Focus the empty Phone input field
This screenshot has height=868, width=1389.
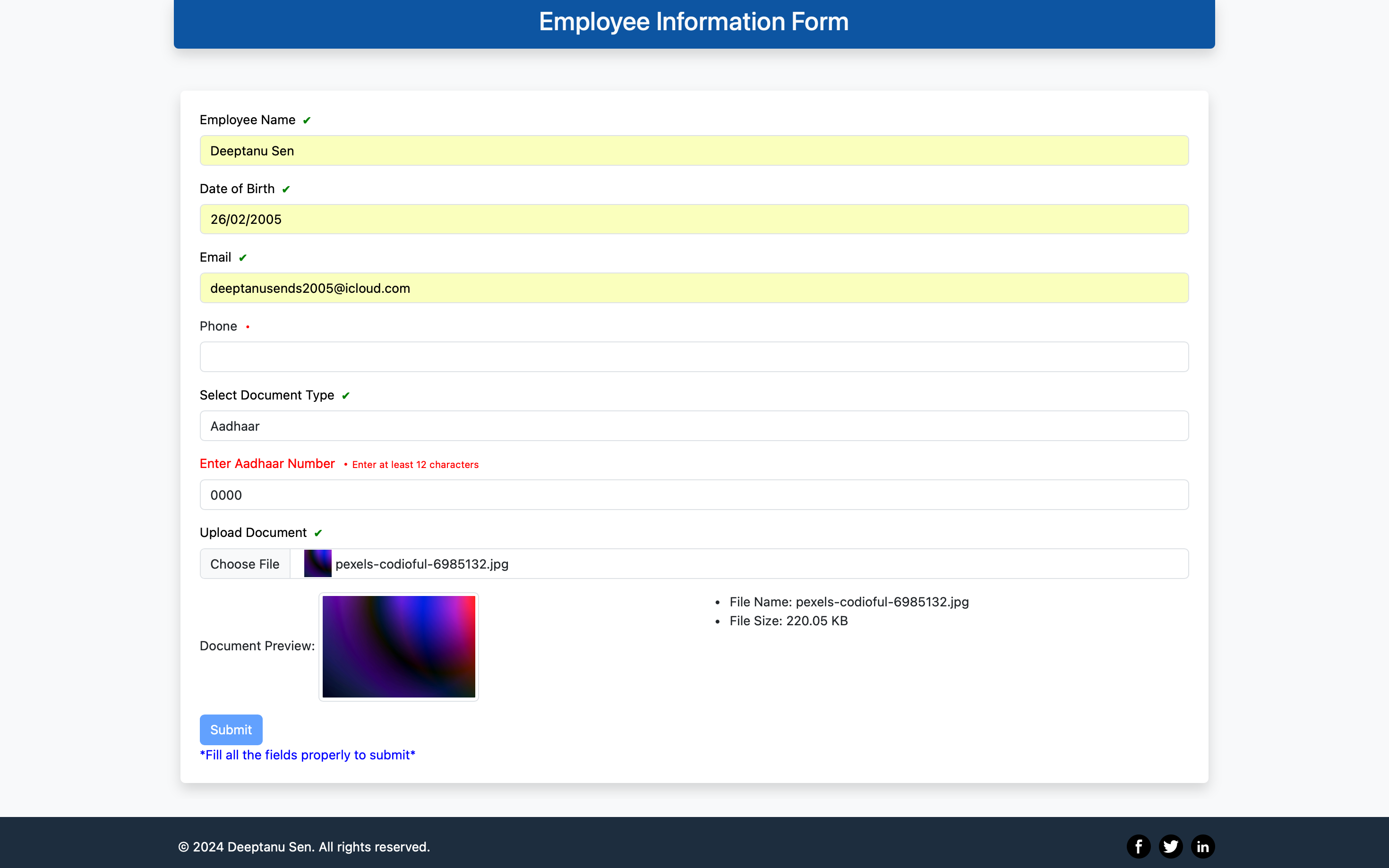[694, 357]
